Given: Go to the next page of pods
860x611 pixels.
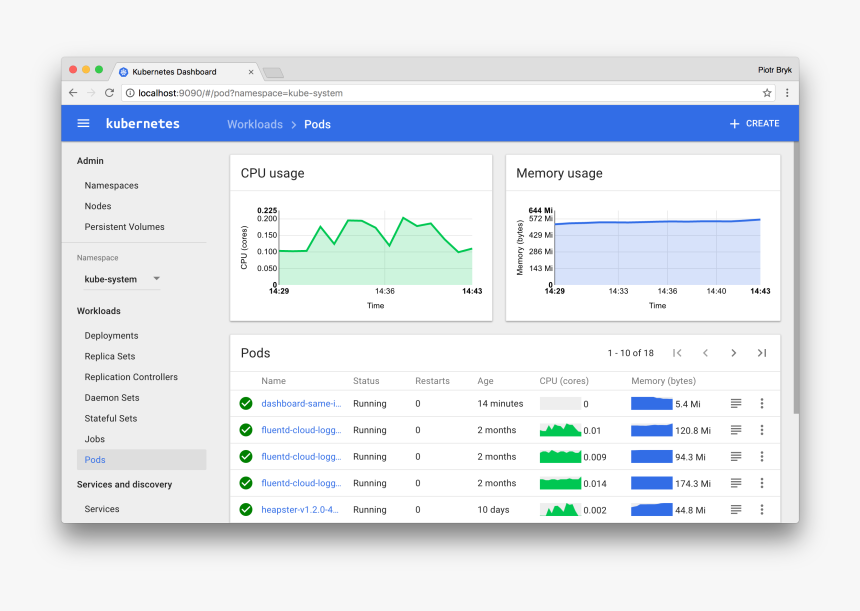Looking at the screenshot, I should (733, 353).
